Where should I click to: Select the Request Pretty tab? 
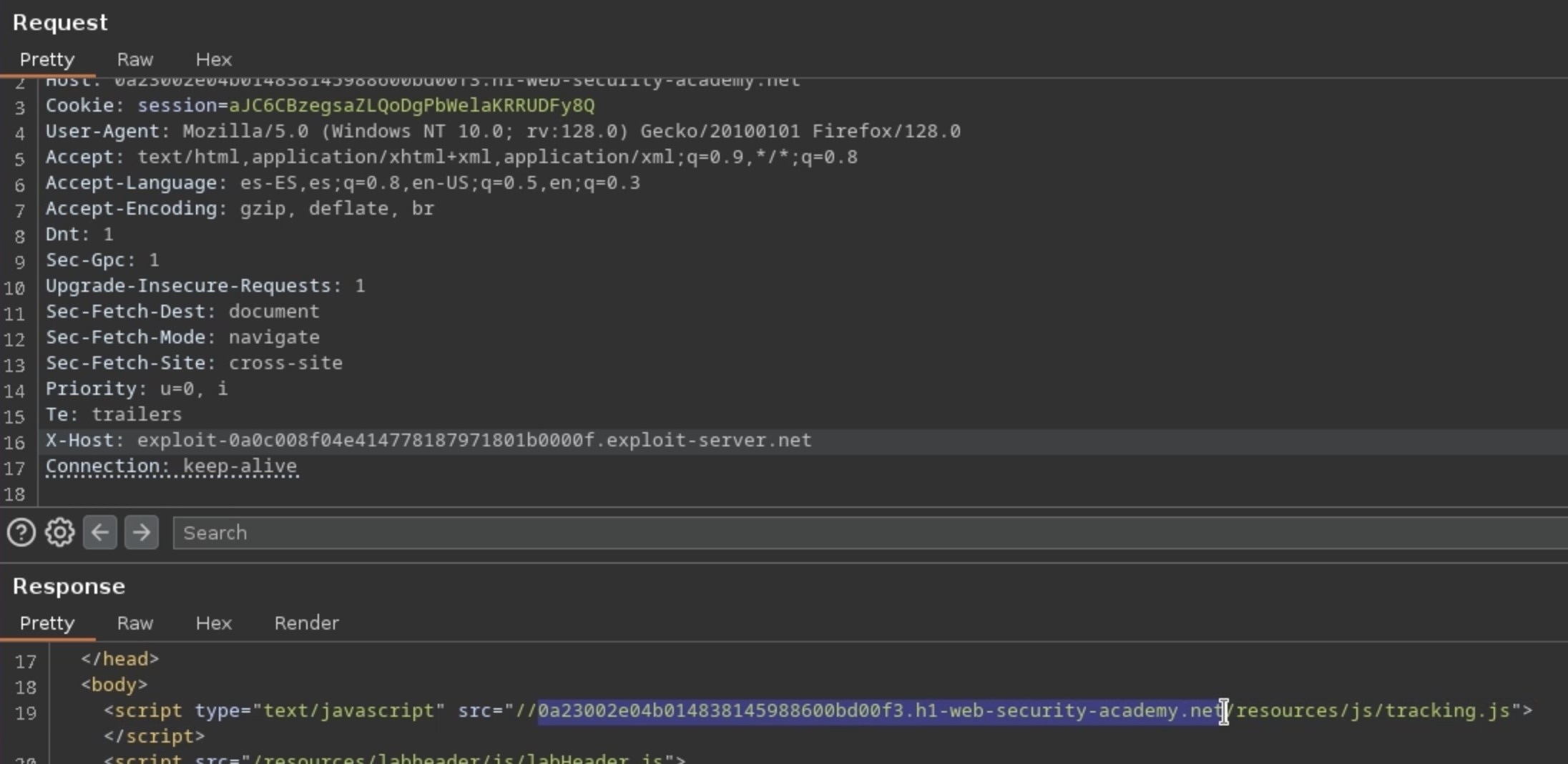pos(47,59)
